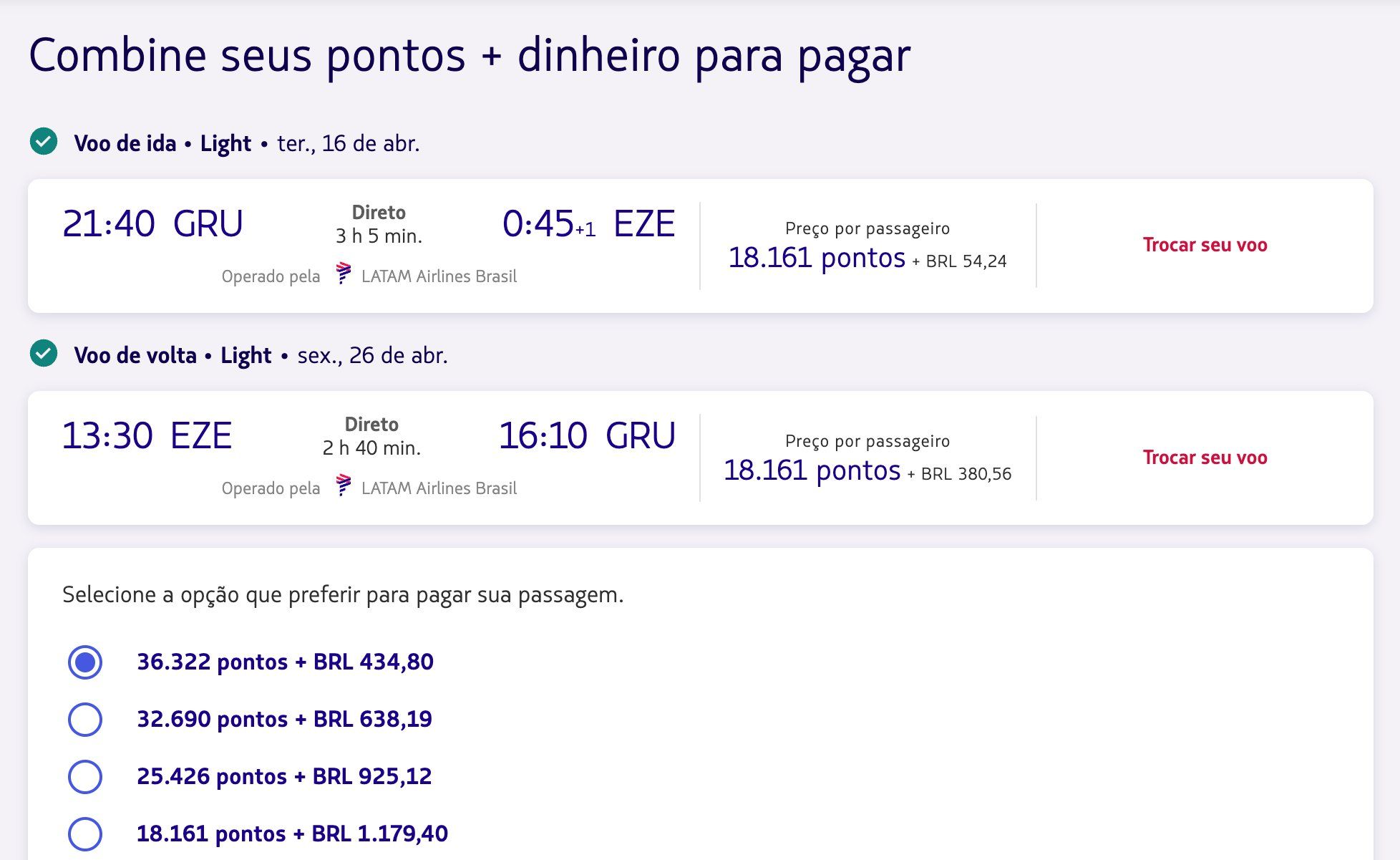Click the green checkmark beside Voo de ida
Image resolution: width=1400 pixels, height=860 pixels.
[x=44, y=142]
